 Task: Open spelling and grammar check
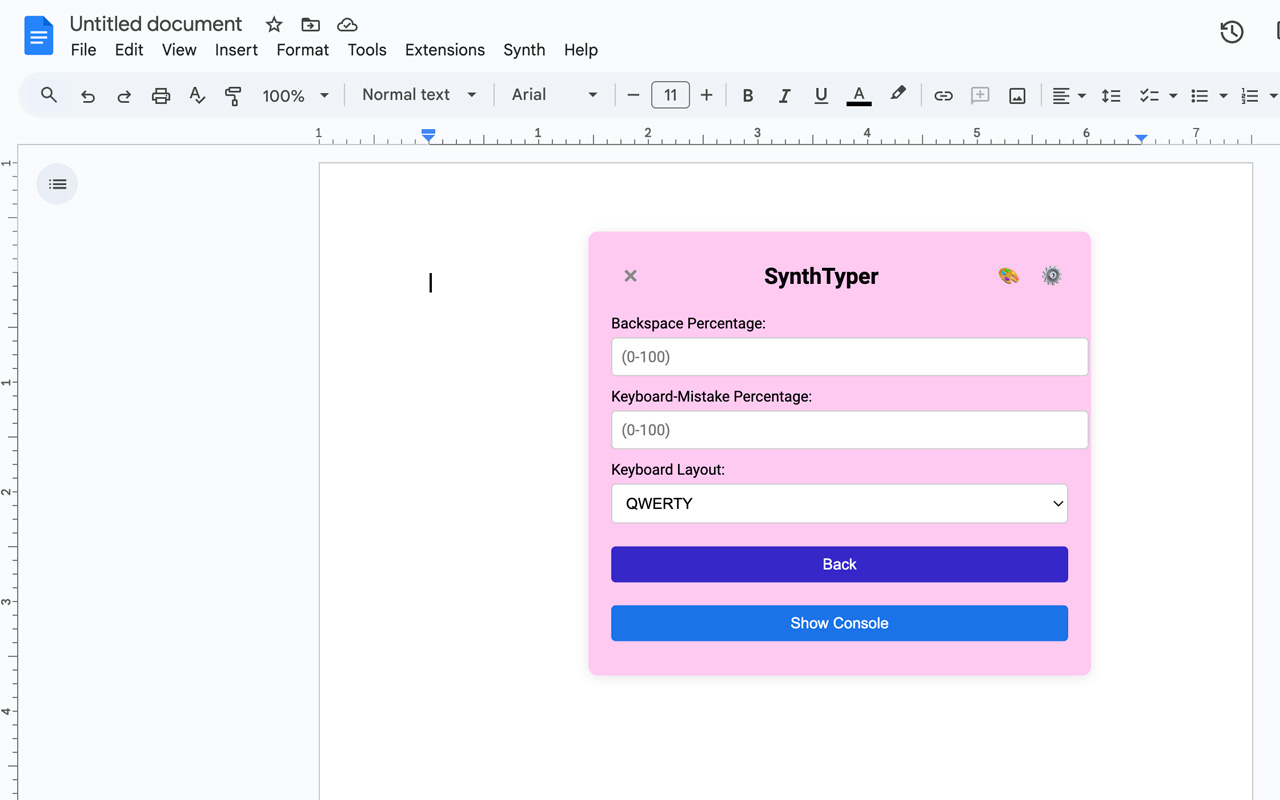click(196, 95)
